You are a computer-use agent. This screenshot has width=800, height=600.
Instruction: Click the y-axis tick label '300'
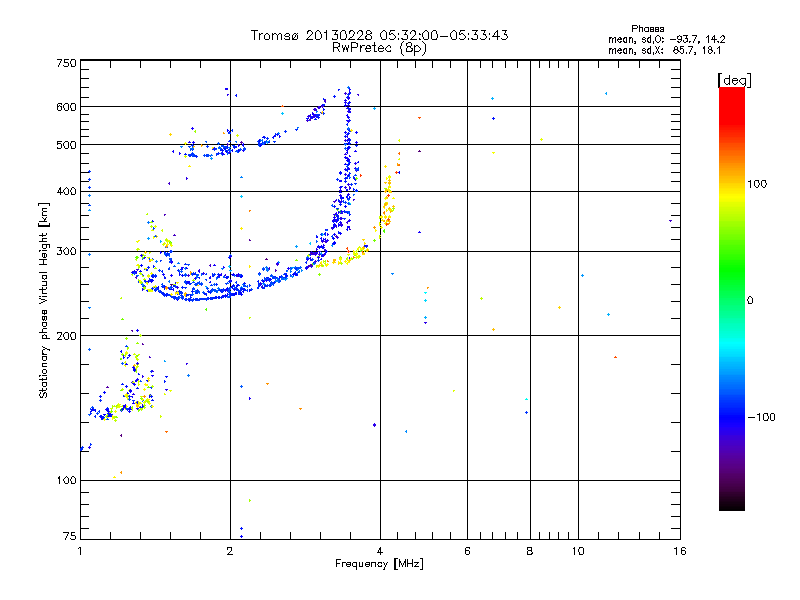67,252
